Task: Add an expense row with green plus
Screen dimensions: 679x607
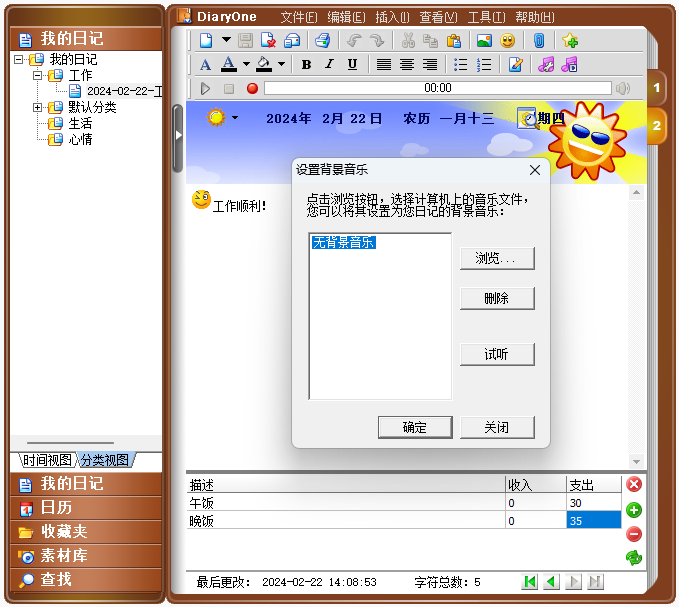Action: pyautogui.click(x=634, y=510)
